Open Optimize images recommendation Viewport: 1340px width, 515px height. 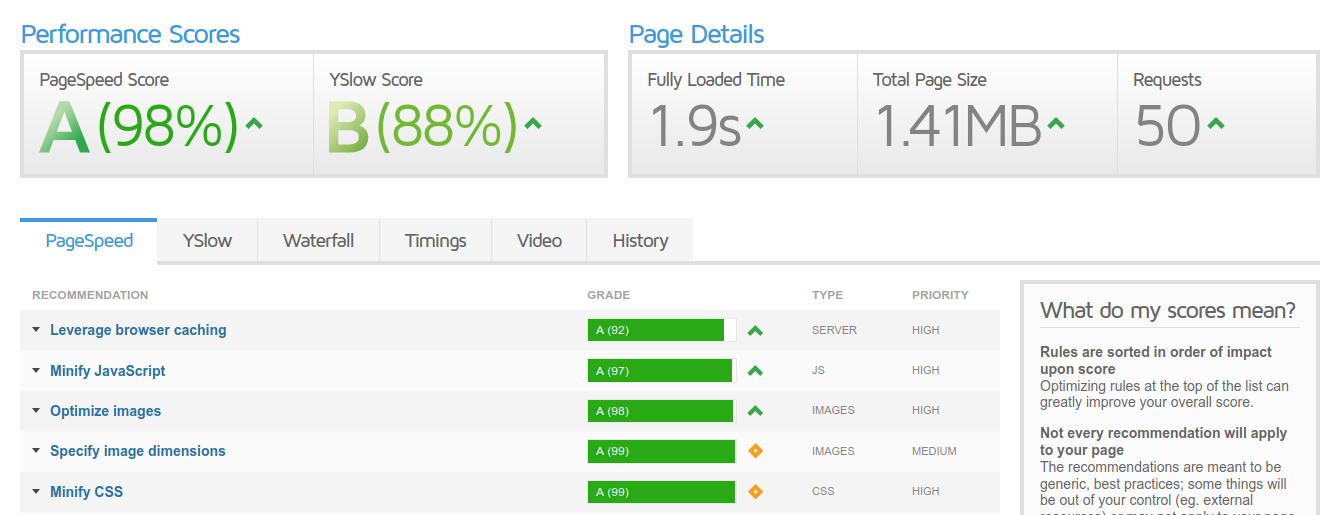point(105,411)
